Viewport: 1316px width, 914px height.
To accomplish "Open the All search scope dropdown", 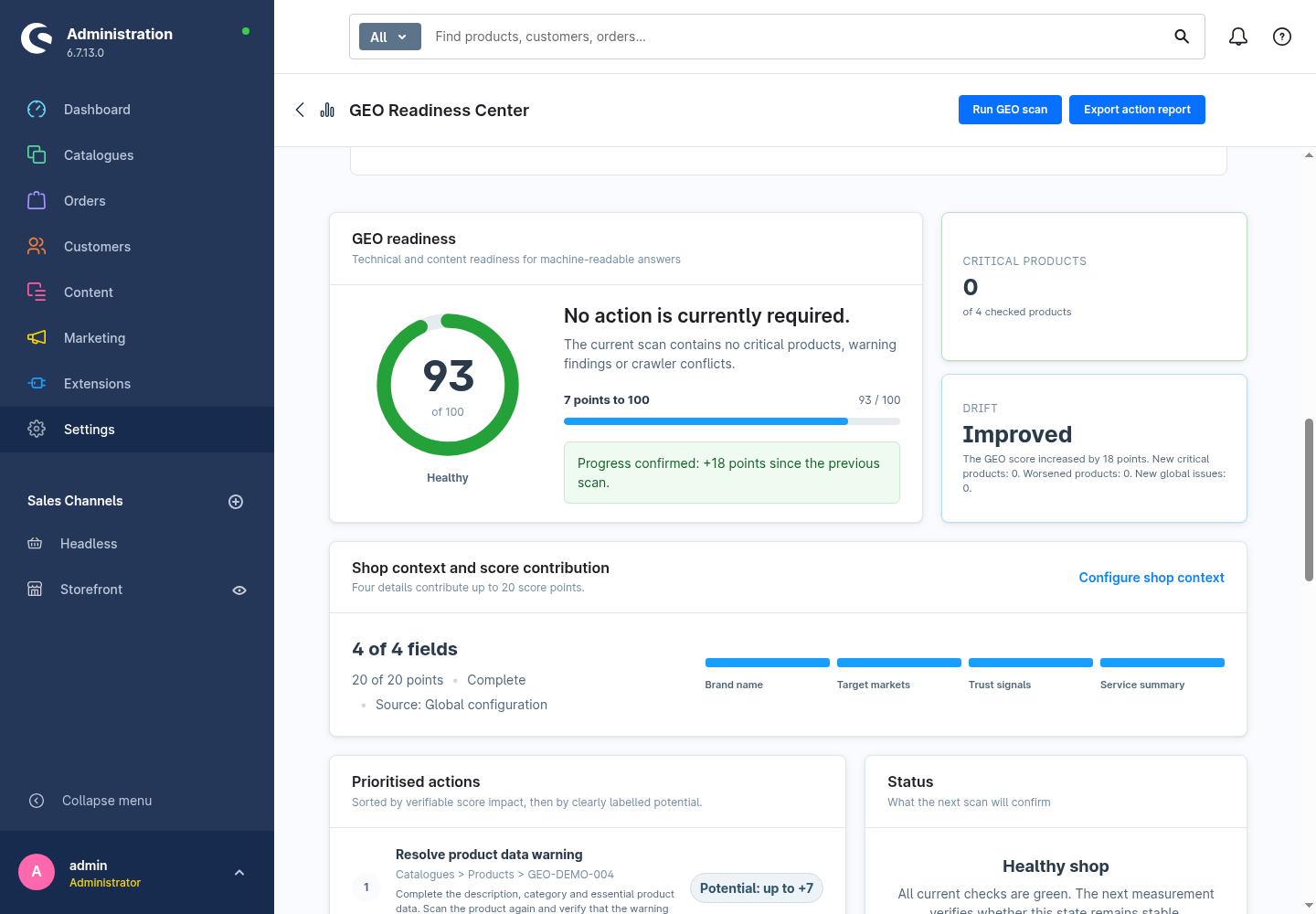I will [x=389, y=37].
